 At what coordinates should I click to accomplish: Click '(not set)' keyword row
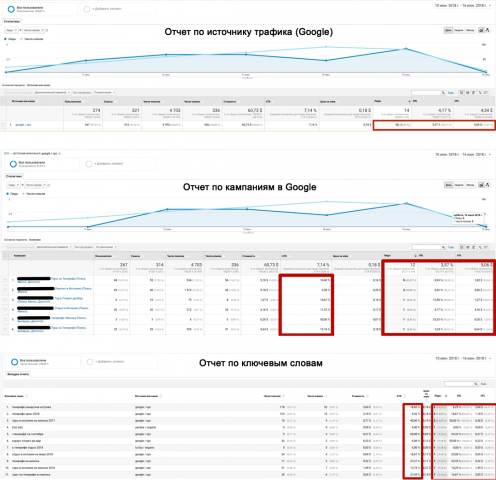pos(18,427)
